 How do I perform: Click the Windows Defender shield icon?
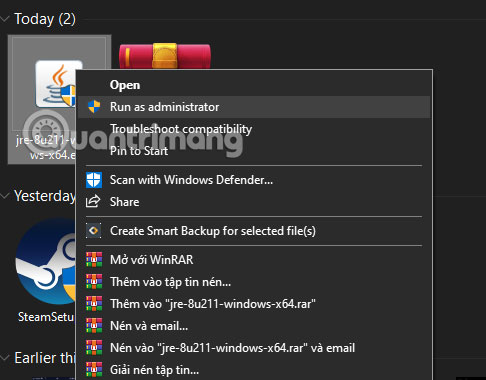tap(94, 180)
